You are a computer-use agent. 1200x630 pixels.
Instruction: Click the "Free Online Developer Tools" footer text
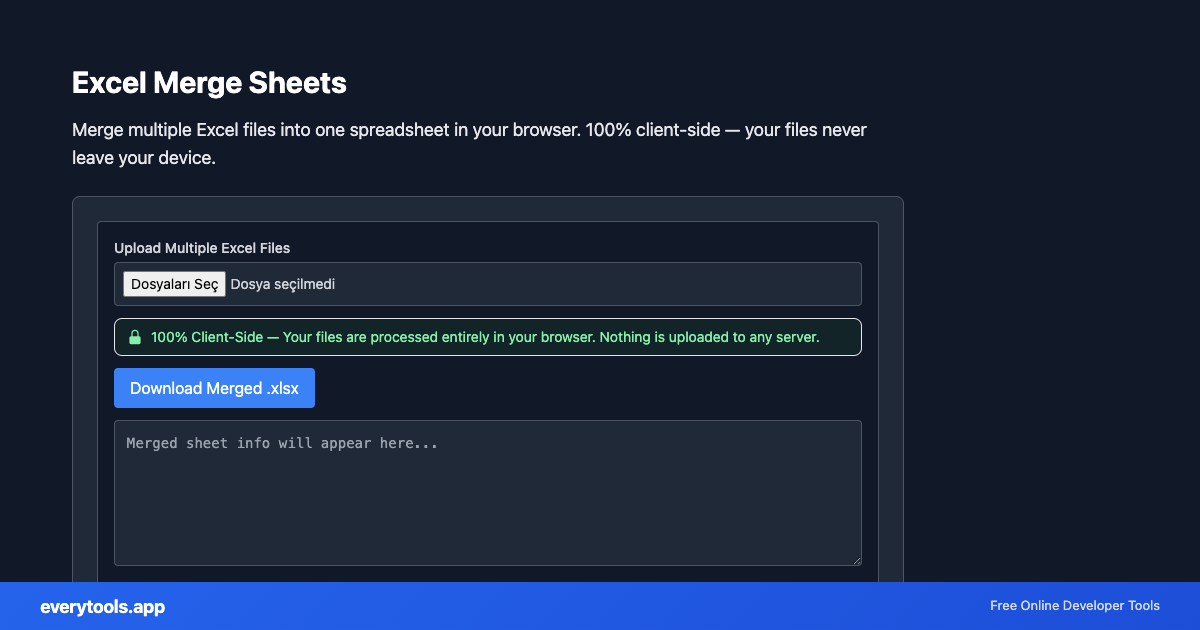1074,606
